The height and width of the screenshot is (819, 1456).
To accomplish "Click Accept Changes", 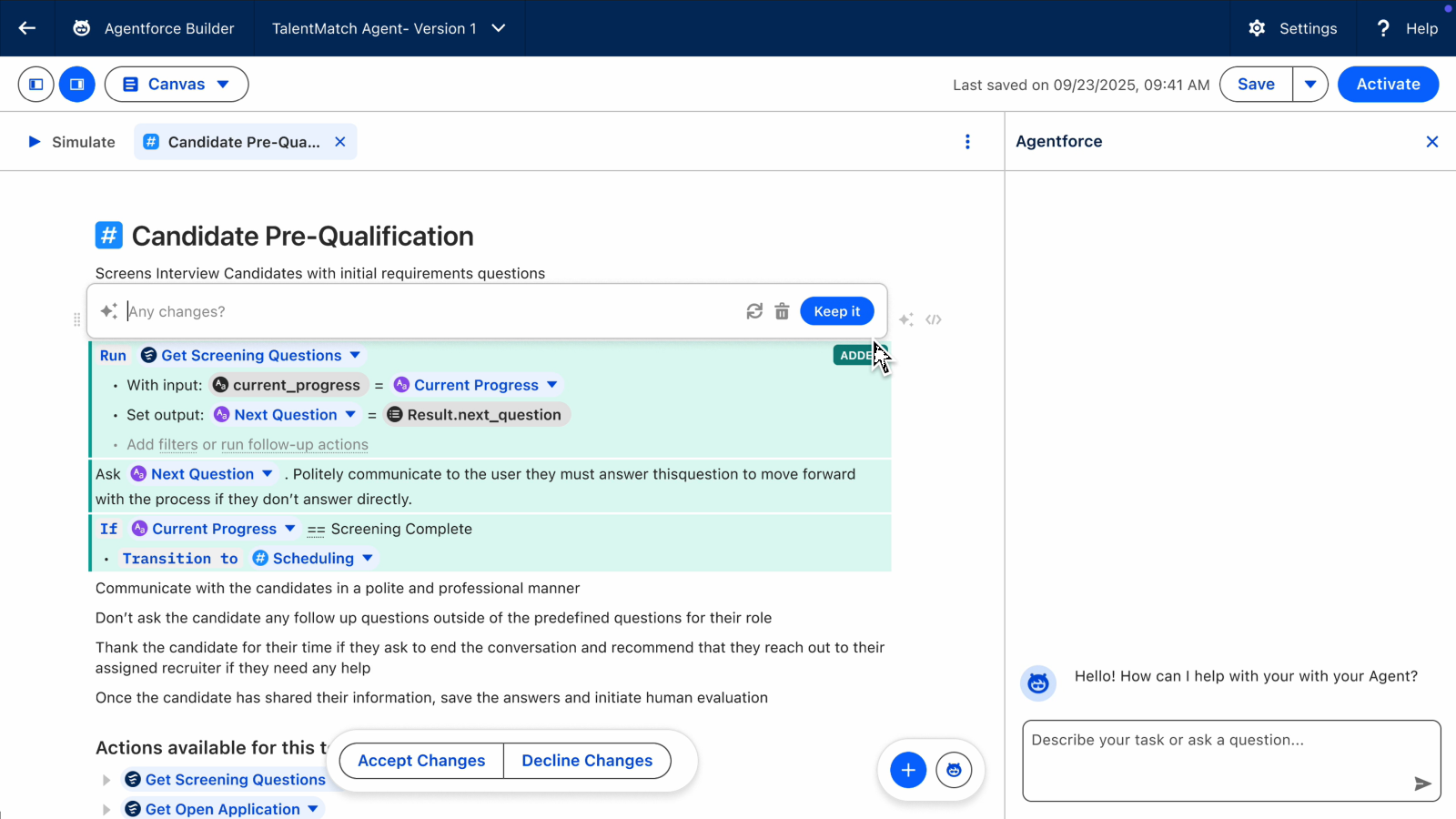I will click(x=421, y=761).
